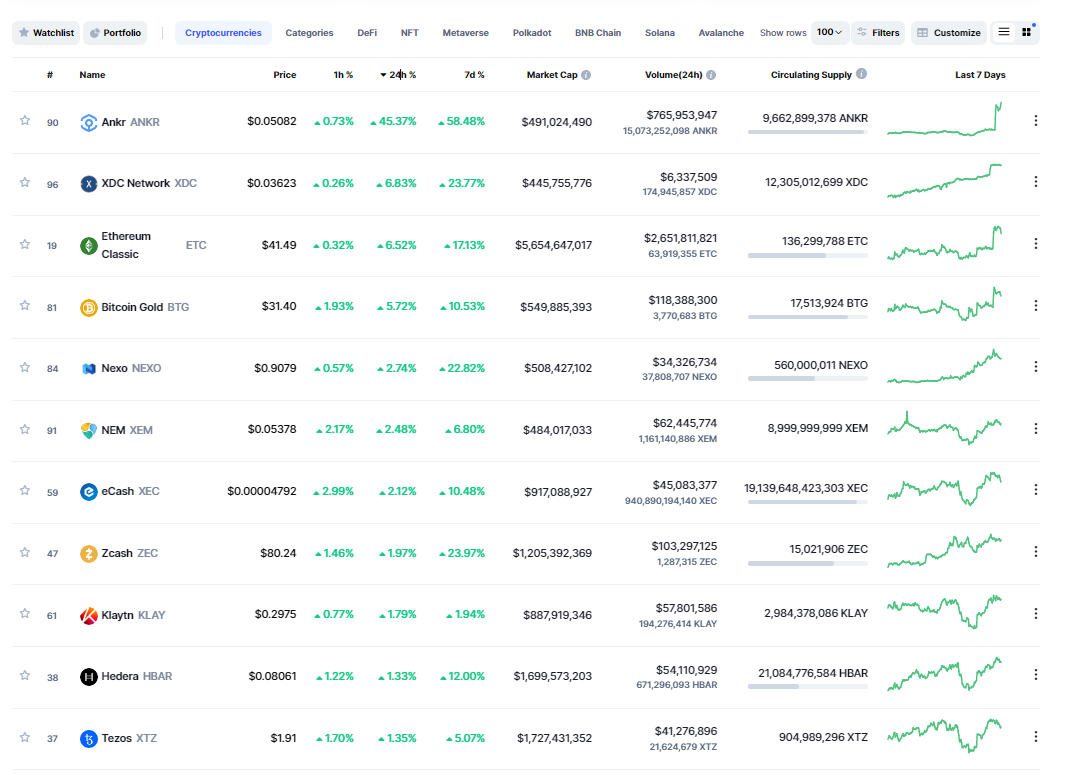
Task: Toggle the NEM watchlist star
Action: click(x=25, y=429)
